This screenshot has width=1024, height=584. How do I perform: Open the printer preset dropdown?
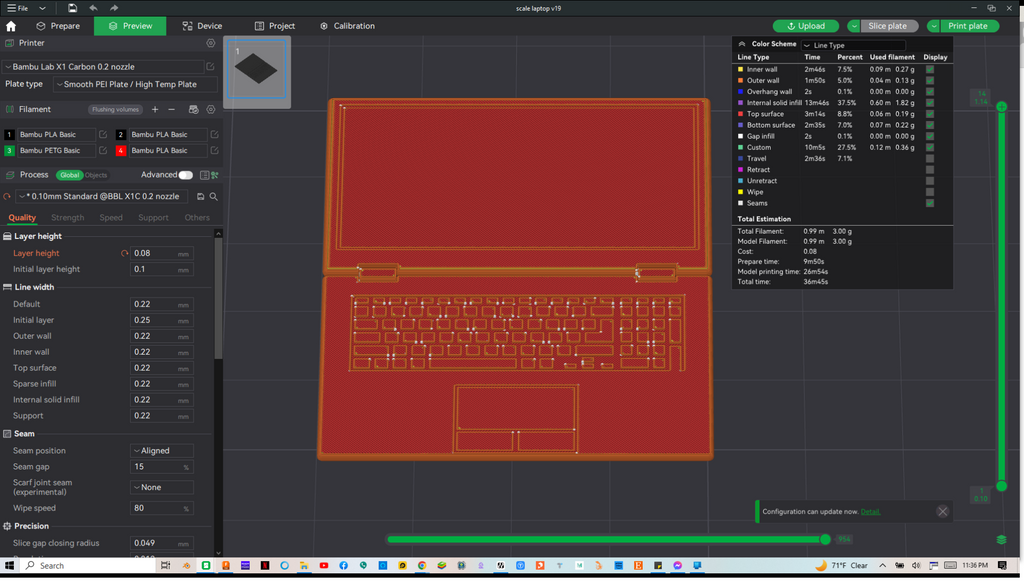pyautogui.click(x=103, y=67)
